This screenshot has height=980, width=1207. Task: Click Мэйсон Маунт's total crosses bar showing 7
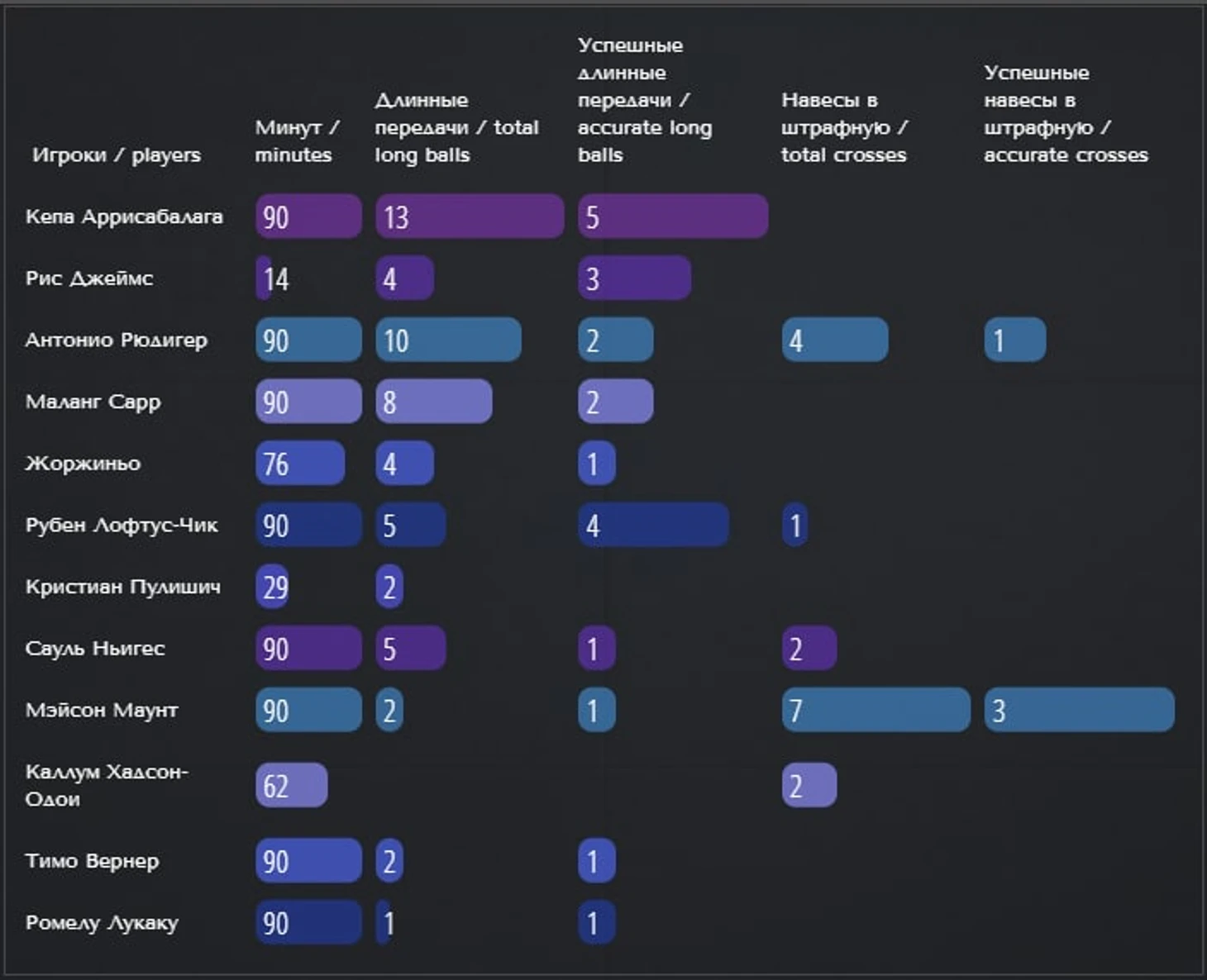[876, 710]
